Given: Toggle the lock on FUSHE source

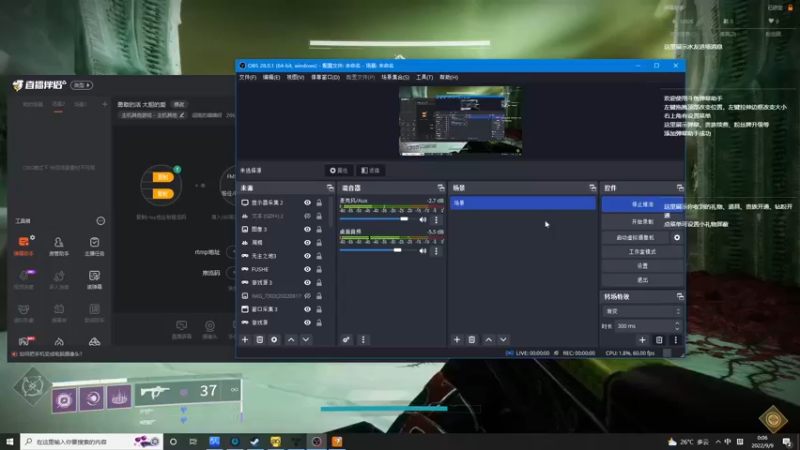Looking at the screenshot, I should click(x=319, y=269).
